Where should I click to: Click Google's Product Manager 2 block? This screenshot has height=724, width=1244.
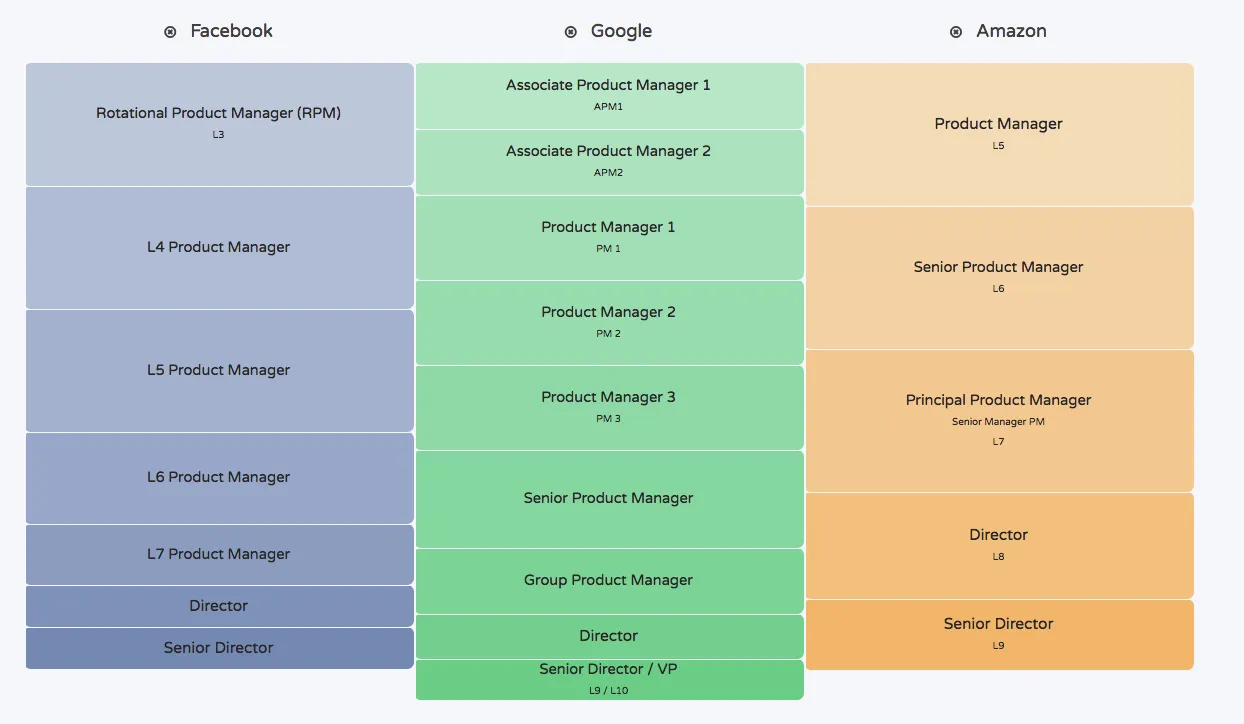click(608, 322)
